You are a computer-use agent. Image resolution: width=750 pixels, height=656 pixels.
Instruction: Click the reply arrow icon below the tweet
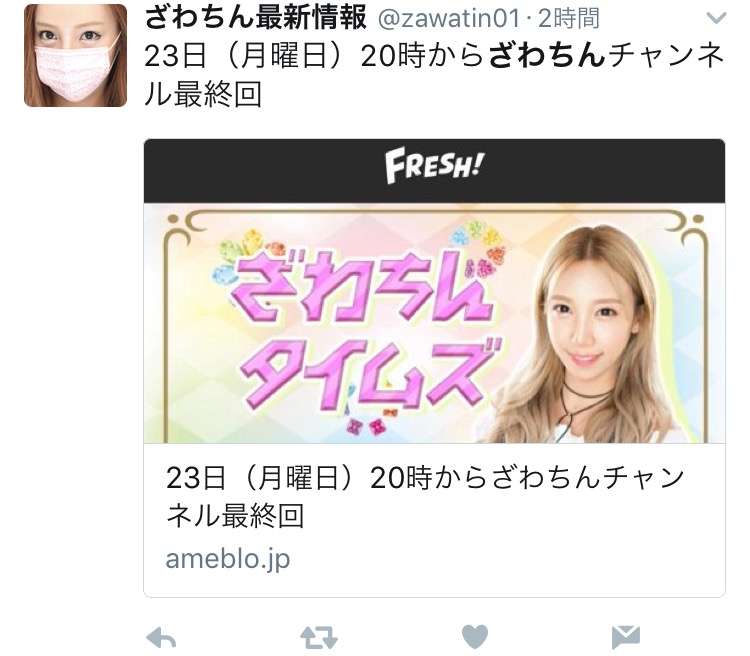click(x=161, y=637)
